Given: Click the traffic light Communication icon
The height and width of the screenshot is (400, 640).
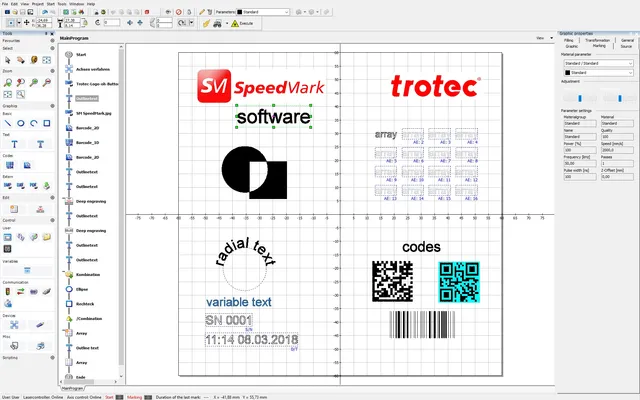Looking at the screenshot, I should [8, 291].
